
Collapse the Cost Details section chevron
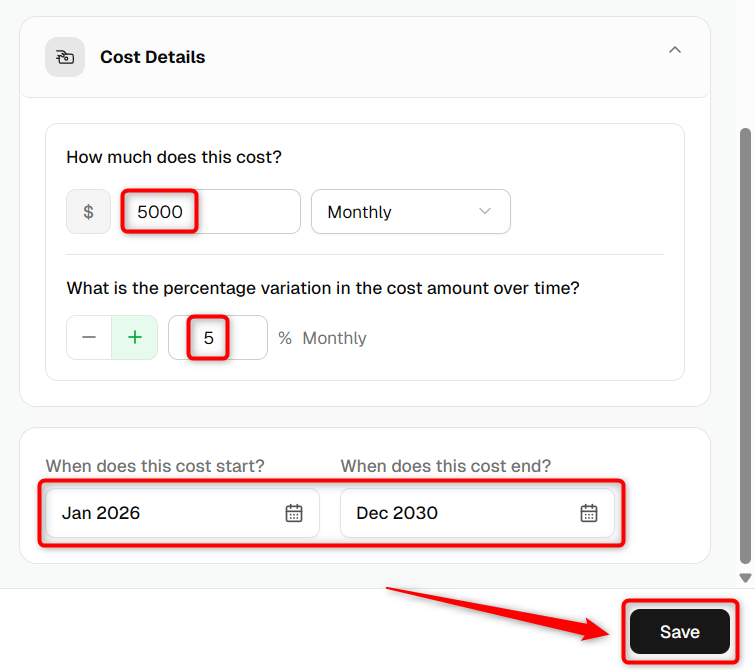pos(675,50)
